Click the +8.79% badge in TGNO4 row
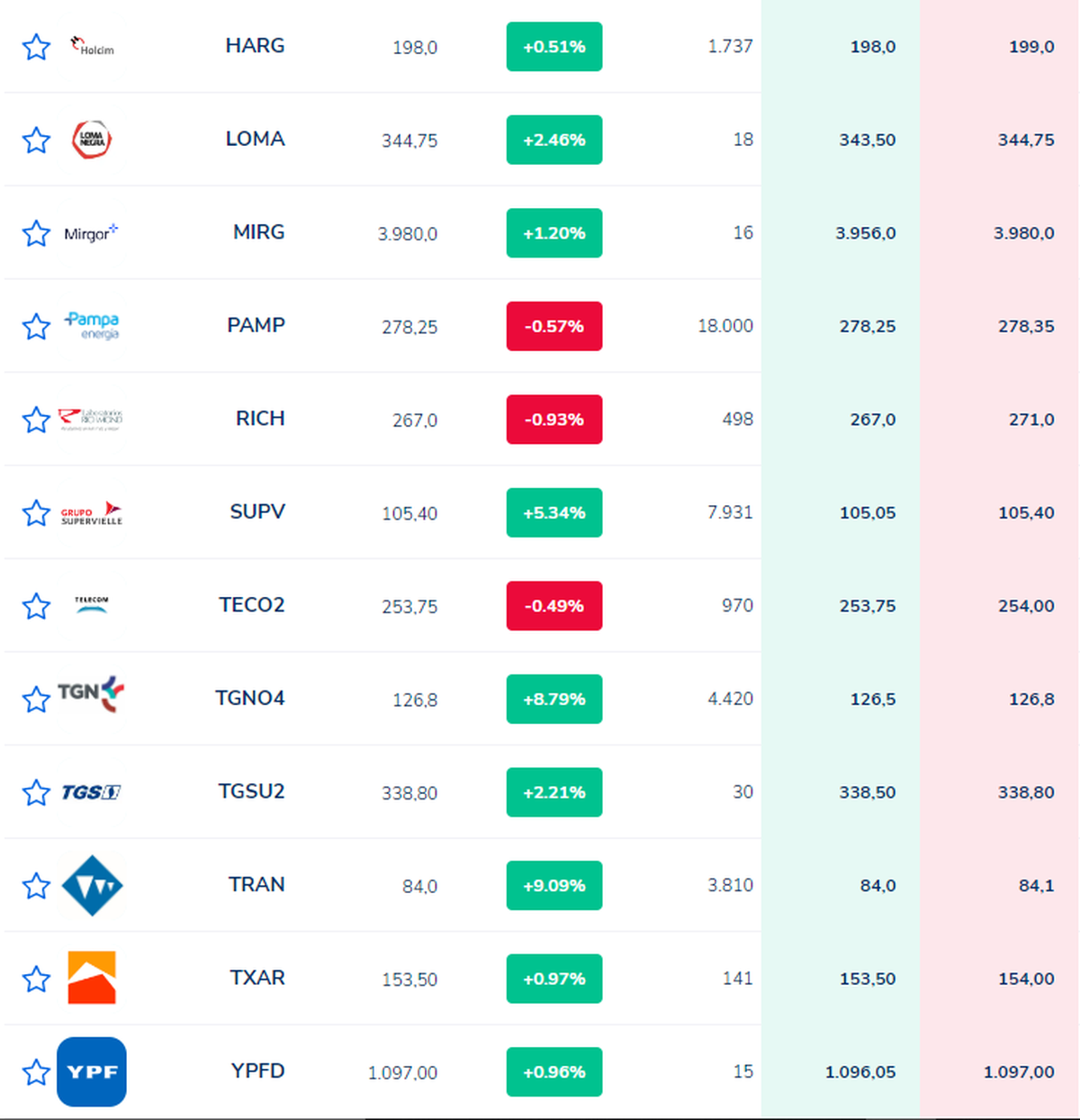Viewport: 1080px width, 1120px height. click(554, 699)
